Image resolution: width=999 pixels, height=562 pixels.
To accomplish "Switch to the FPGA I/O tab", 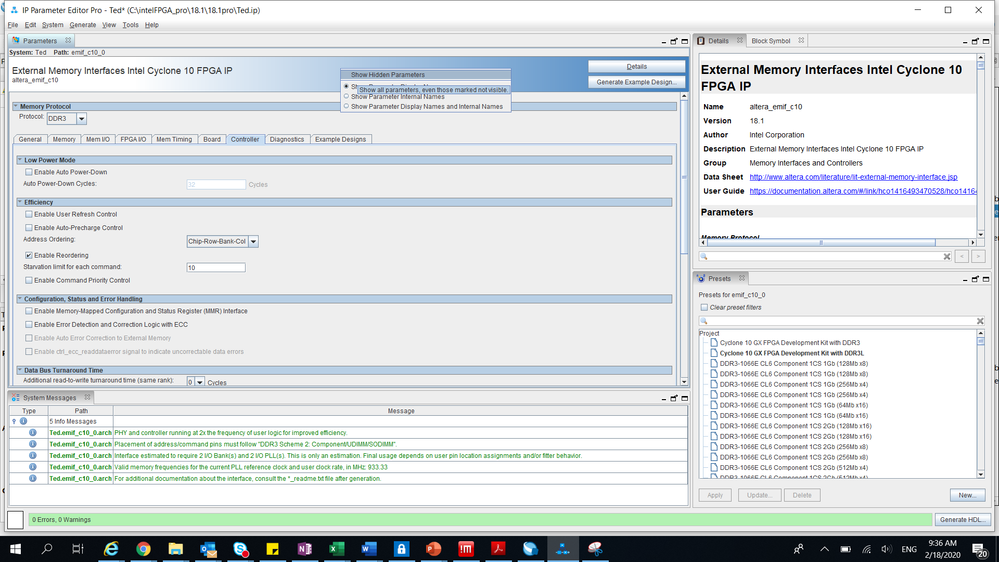I will [x=133, y=139].
